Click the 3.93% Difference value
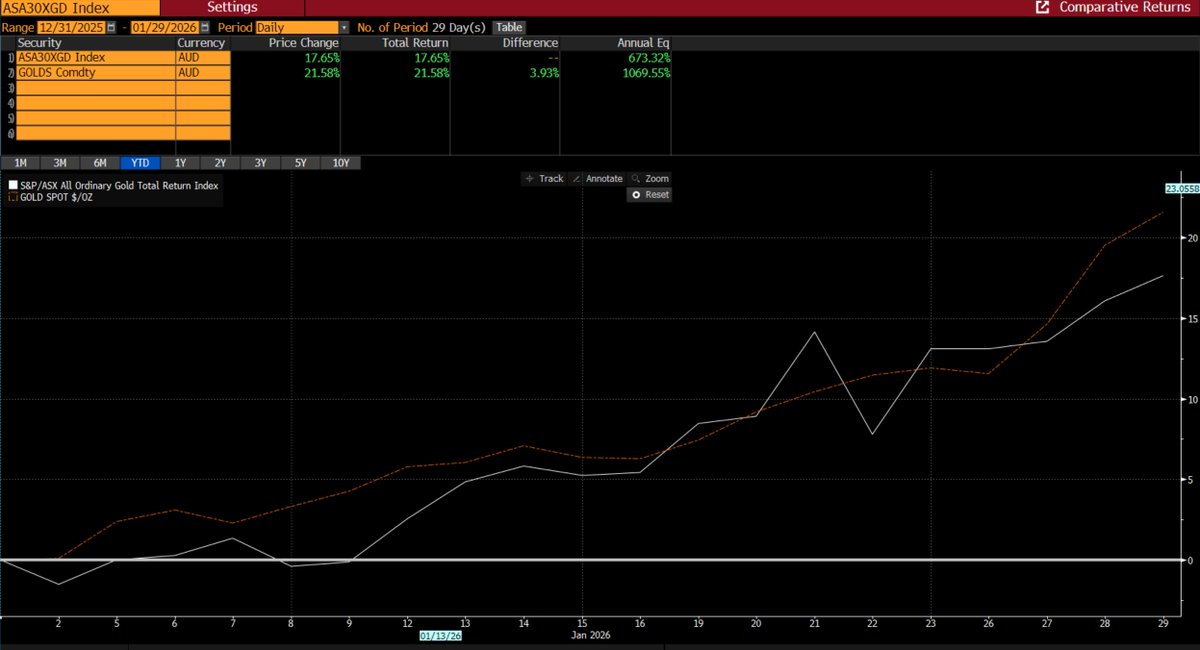 (542, 73)
